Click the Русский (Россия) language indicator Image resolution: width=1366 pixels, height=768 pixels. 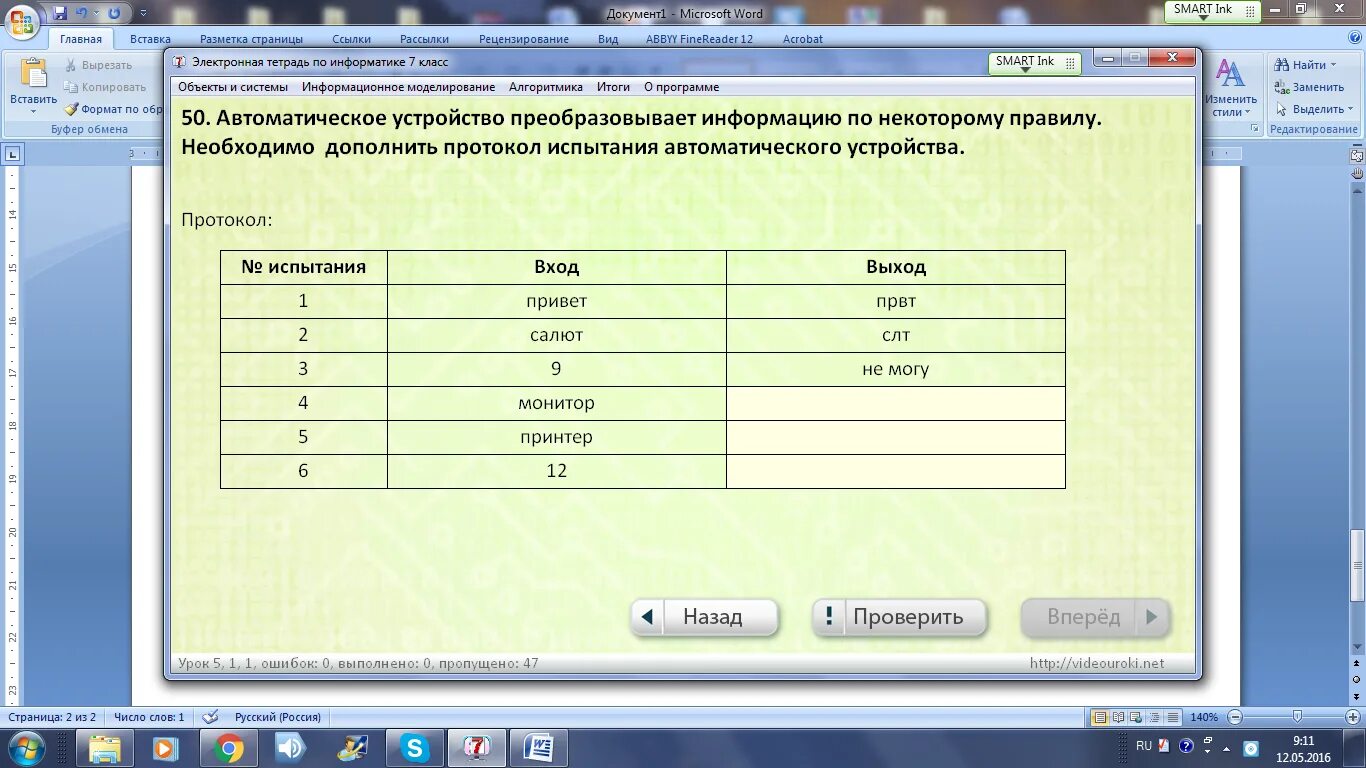pos(278,717)
